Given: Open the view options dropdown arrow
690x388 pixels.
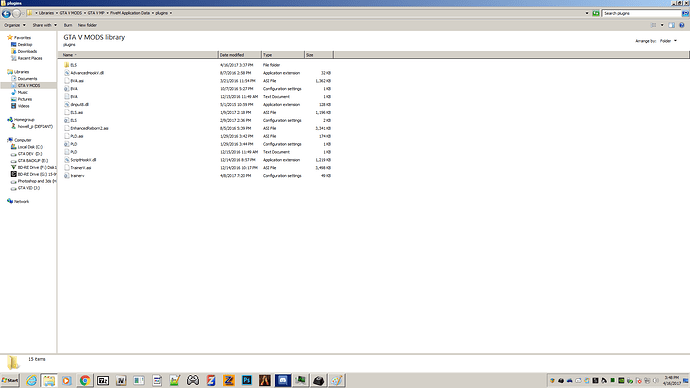Looking at the screenshot, I should [x=662, y=25].
